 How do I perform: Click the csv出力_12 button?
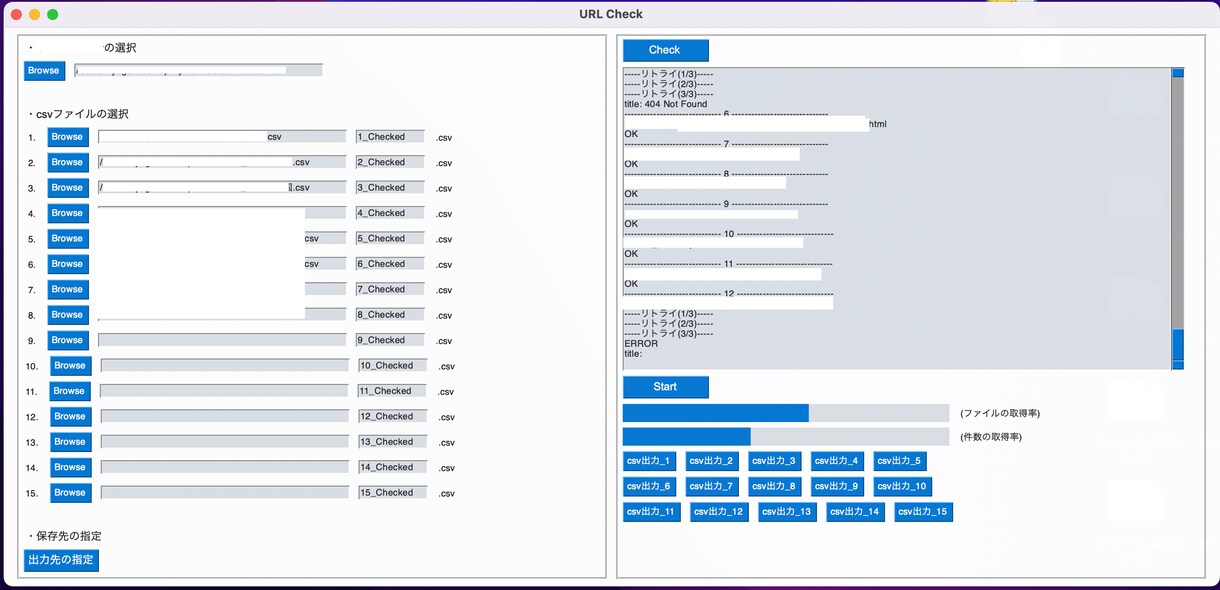[719, 512]
